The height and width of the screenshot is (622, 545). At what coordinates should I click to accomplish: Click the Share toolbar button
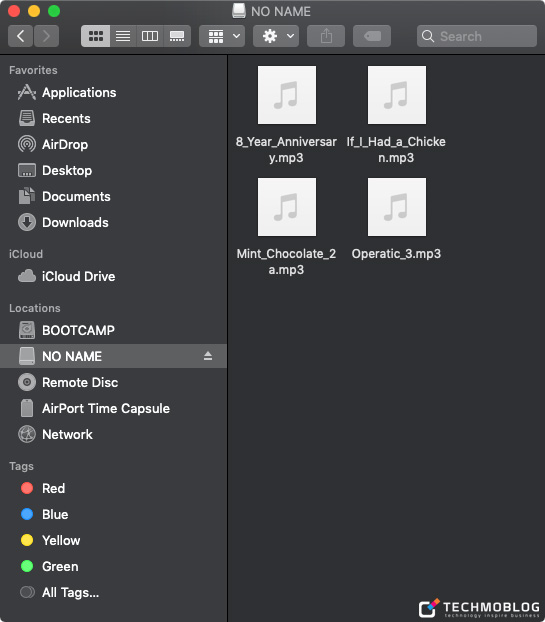tap(326, 36)
